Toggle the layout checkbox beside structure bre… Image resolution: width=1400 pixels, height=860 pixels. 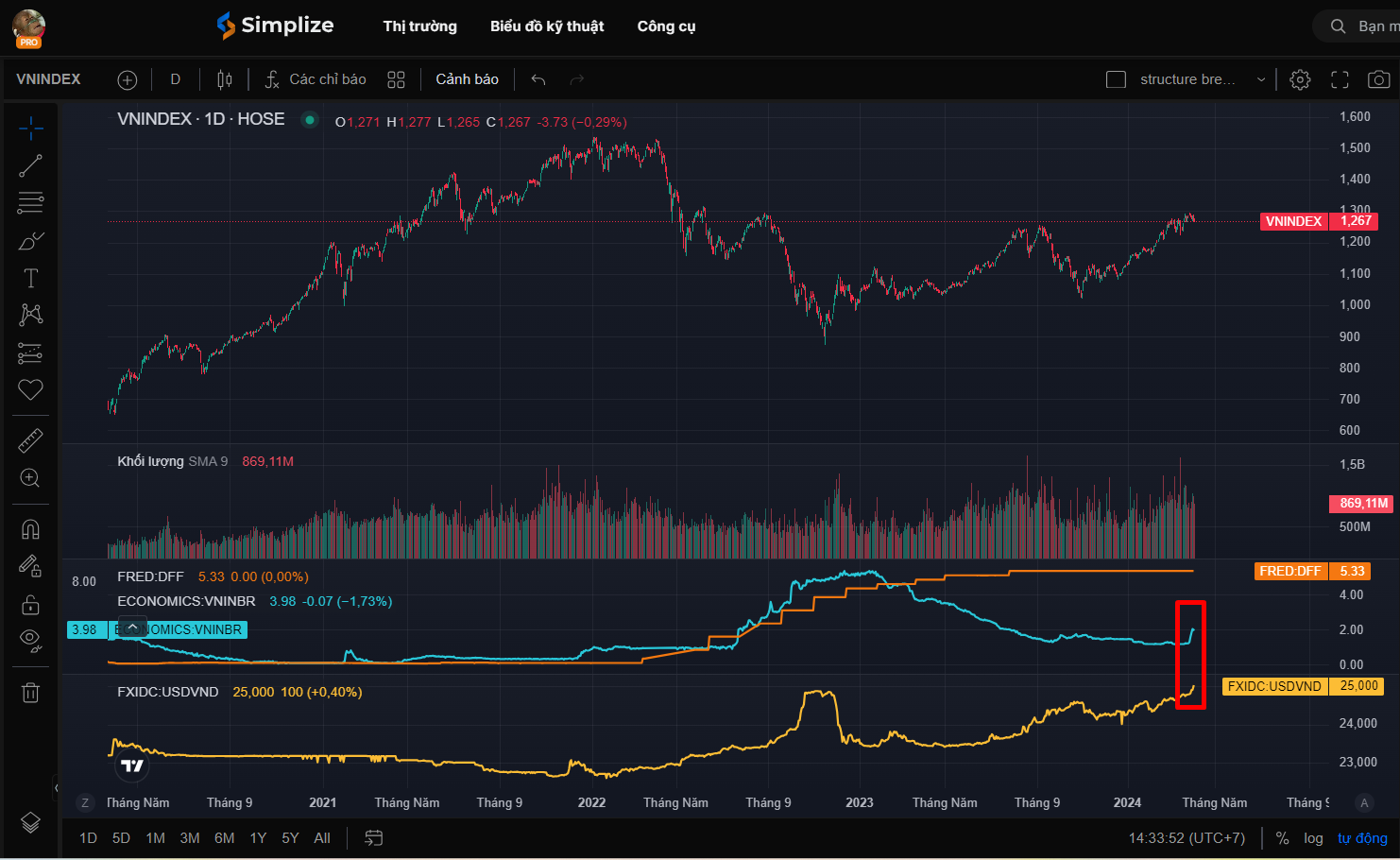1116,79
